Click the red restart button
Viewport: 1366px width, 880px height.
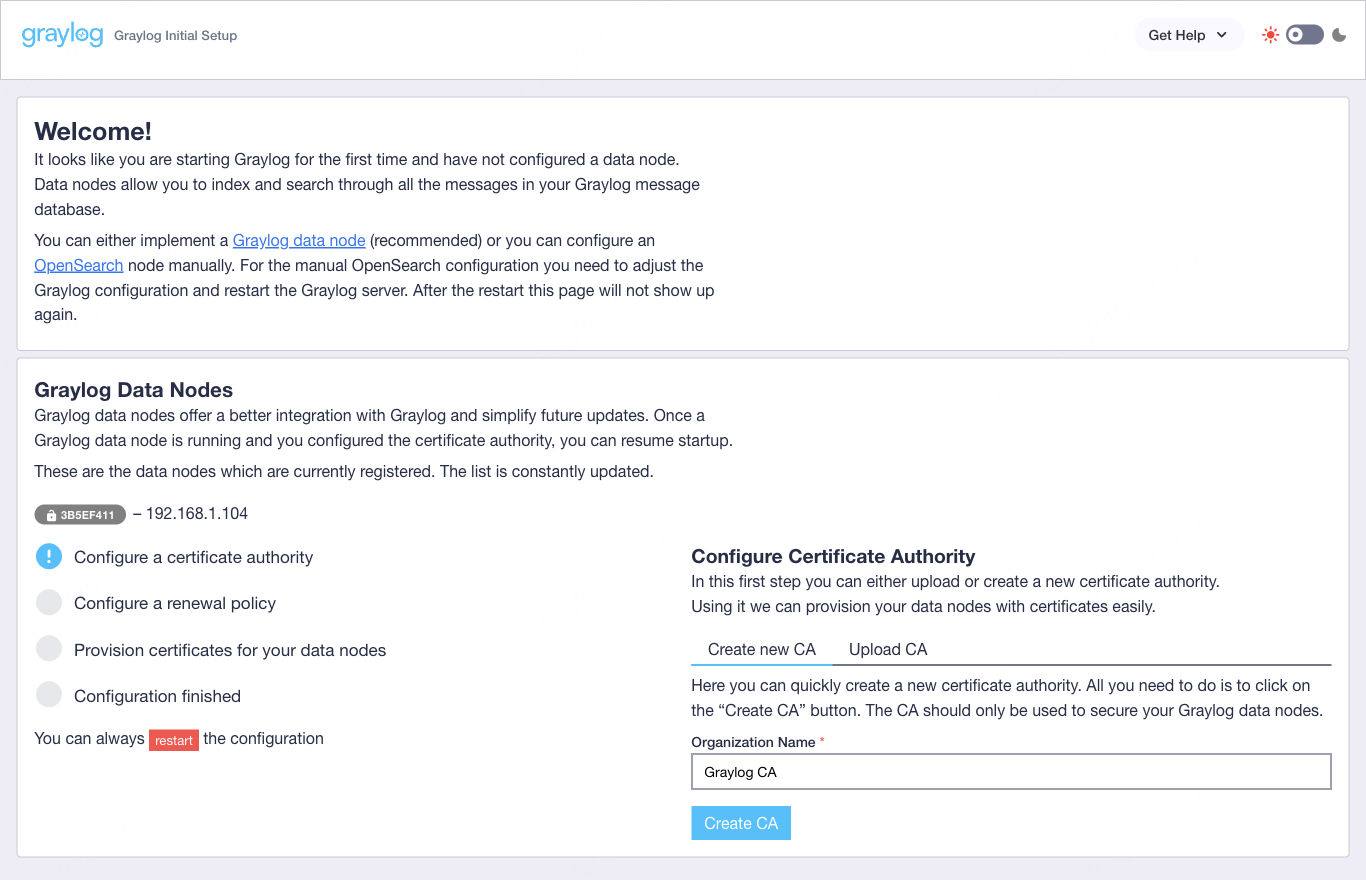coord(174,739)
